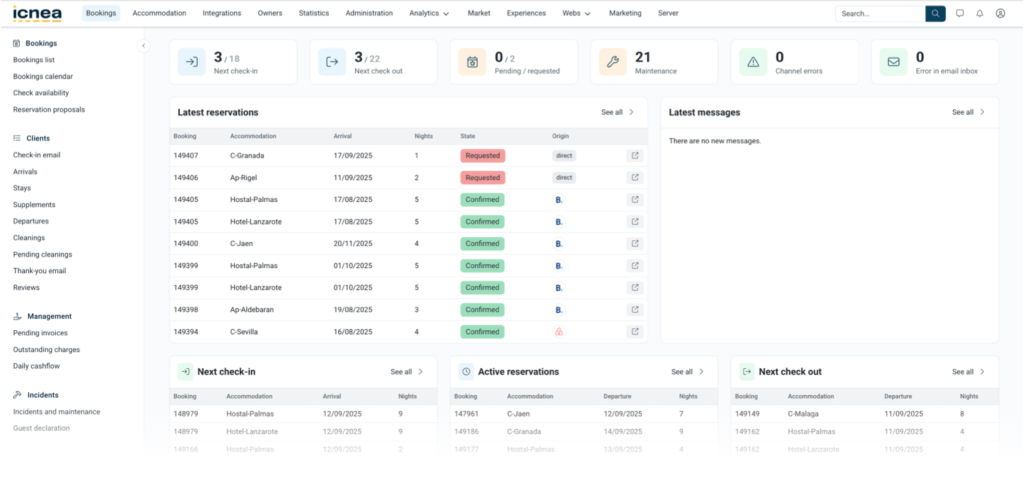This screenshot has height=484, width=1024.
Task: Click the search magnifier button
Action: (935, 14)
